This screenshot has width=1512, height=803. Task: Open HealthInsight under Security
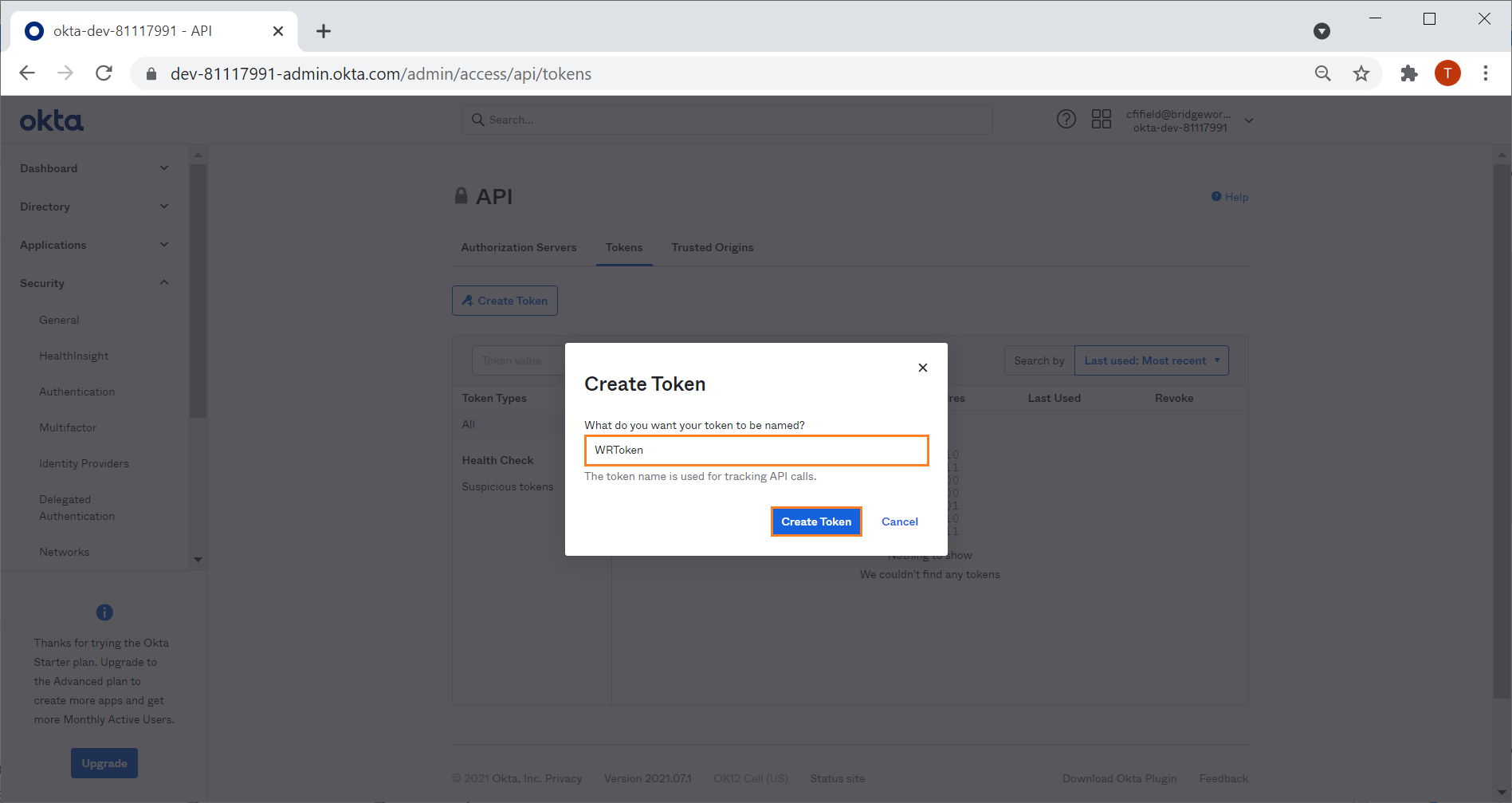coord(74,356)
